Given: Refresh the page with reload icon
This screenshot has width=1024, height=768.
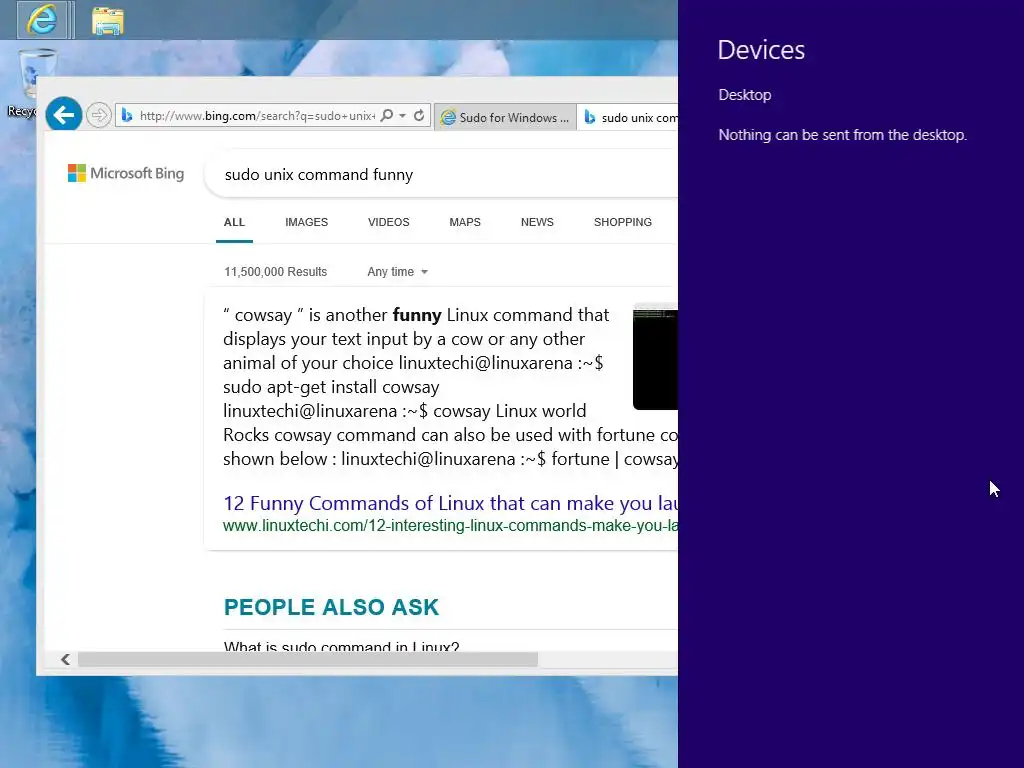Looking at the screenshot, I should pyautogui.click(x=419, y=116).
